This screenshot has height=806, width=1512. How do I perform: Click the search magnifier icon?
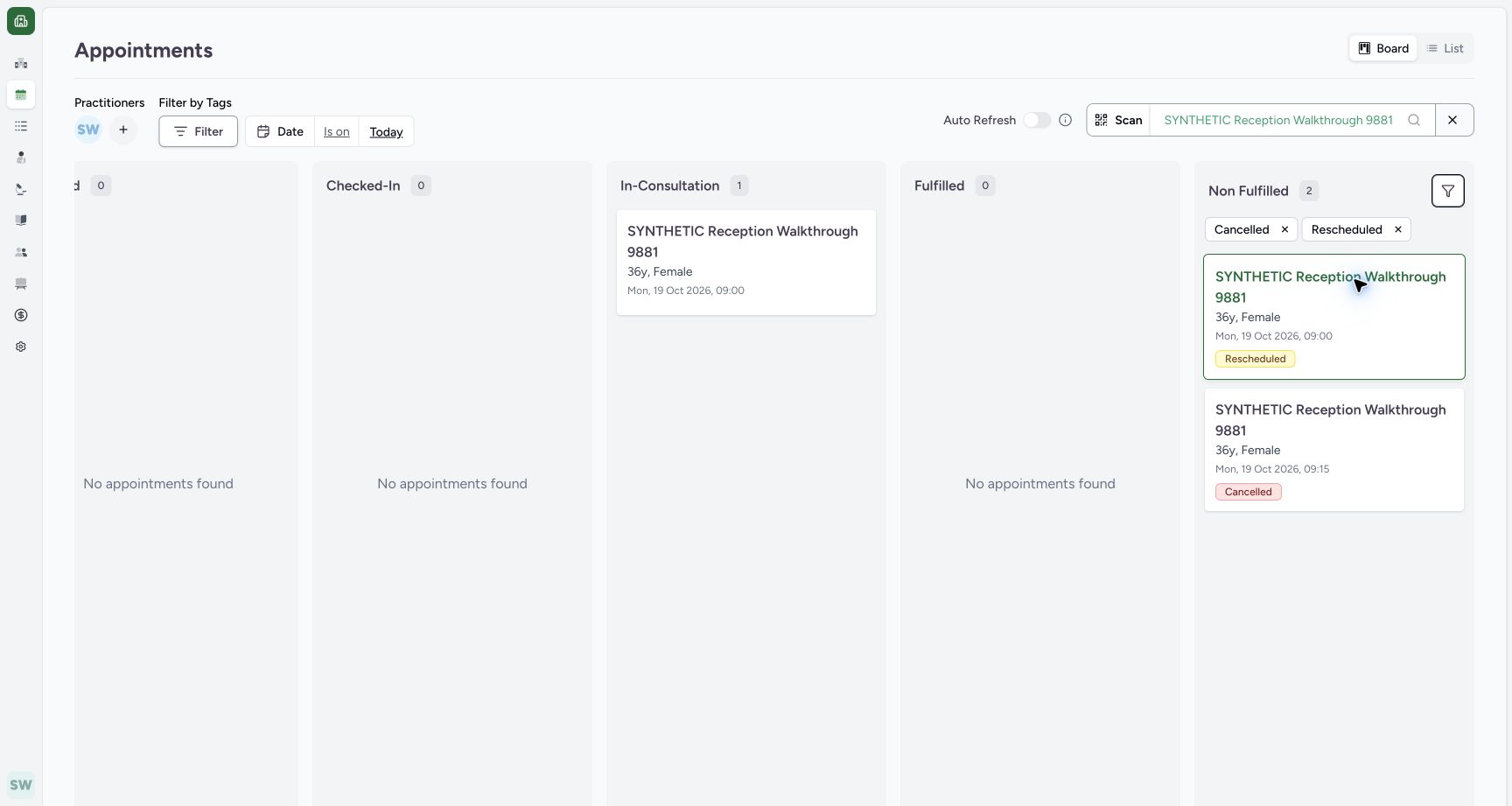pos(1414,120)
